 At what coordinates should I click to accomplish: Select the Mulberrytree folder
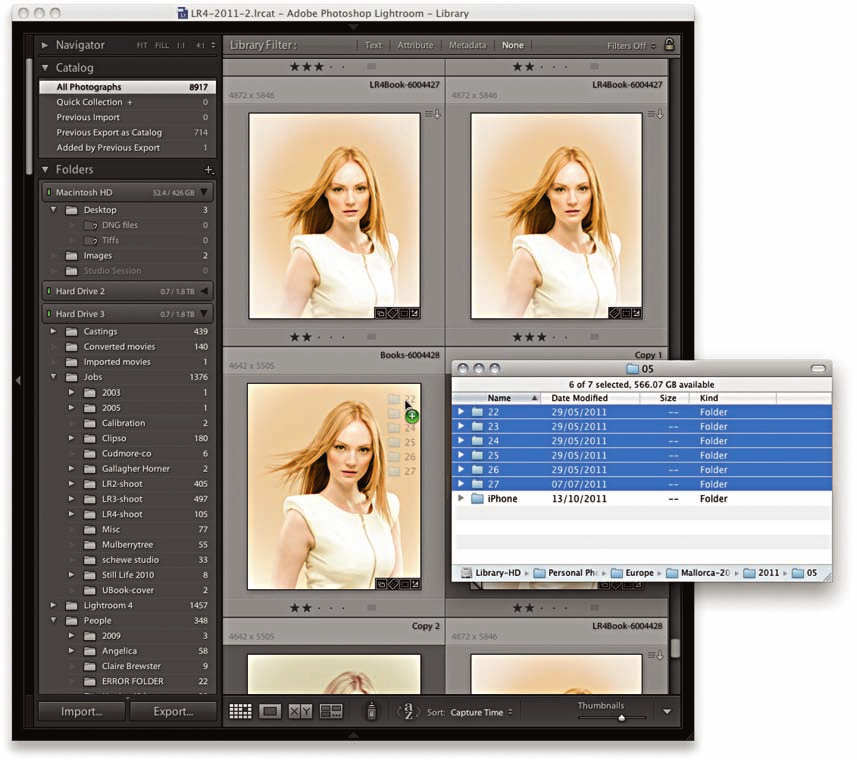(x=128, y=545)
